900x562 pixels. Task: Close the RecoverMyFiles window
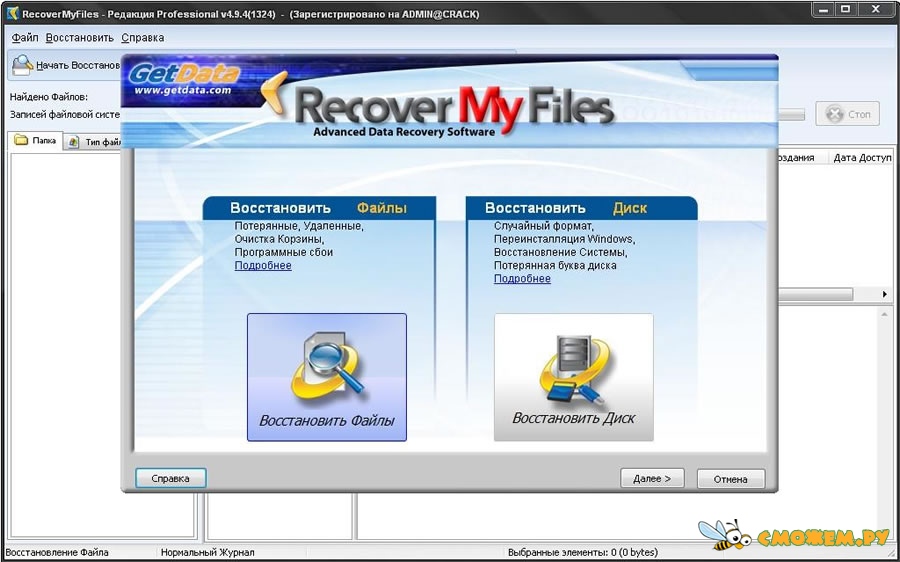(876, 9)
